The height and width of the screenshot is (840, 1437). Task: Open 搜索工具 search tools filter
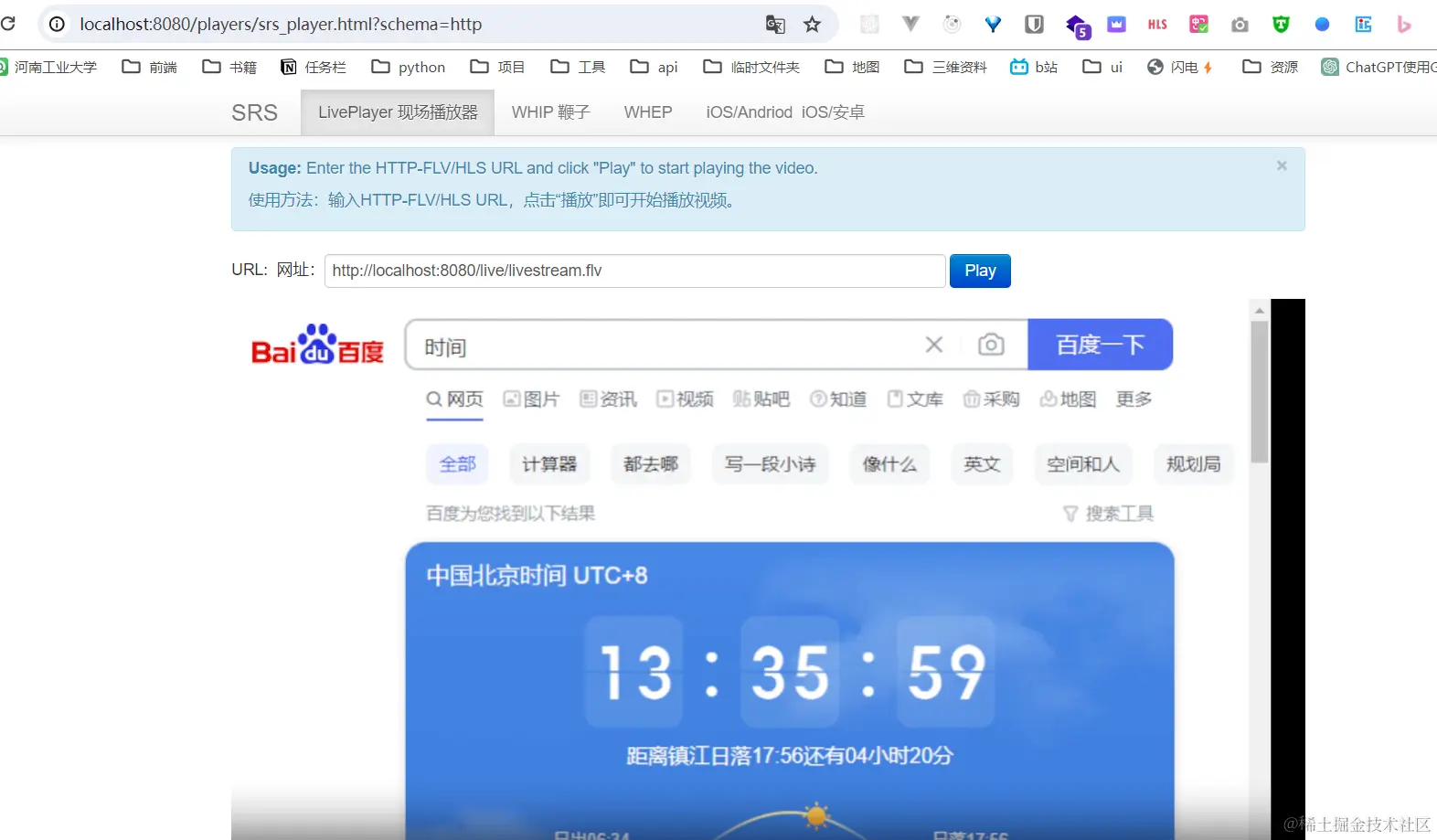(x=1108, y=514)
